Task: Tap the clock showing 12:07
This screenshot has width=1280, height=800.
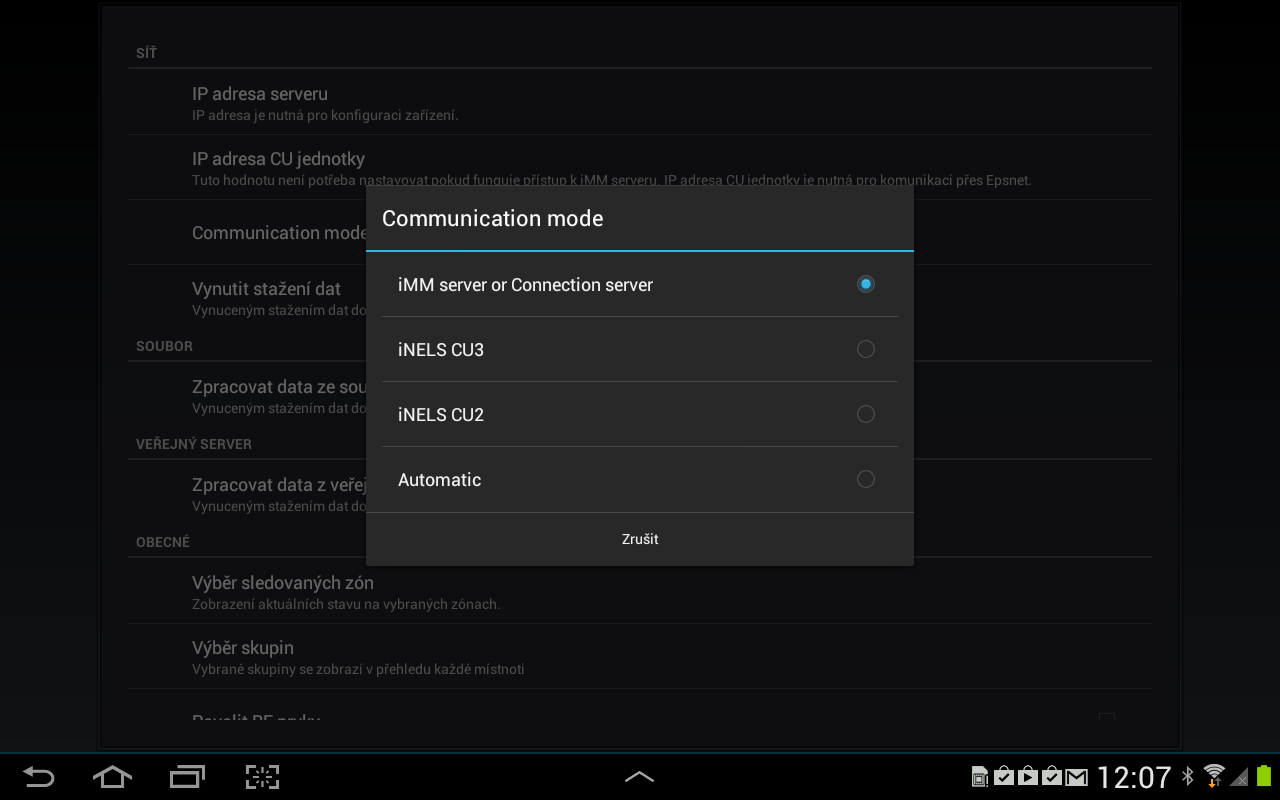Action: coord(1134,777)
